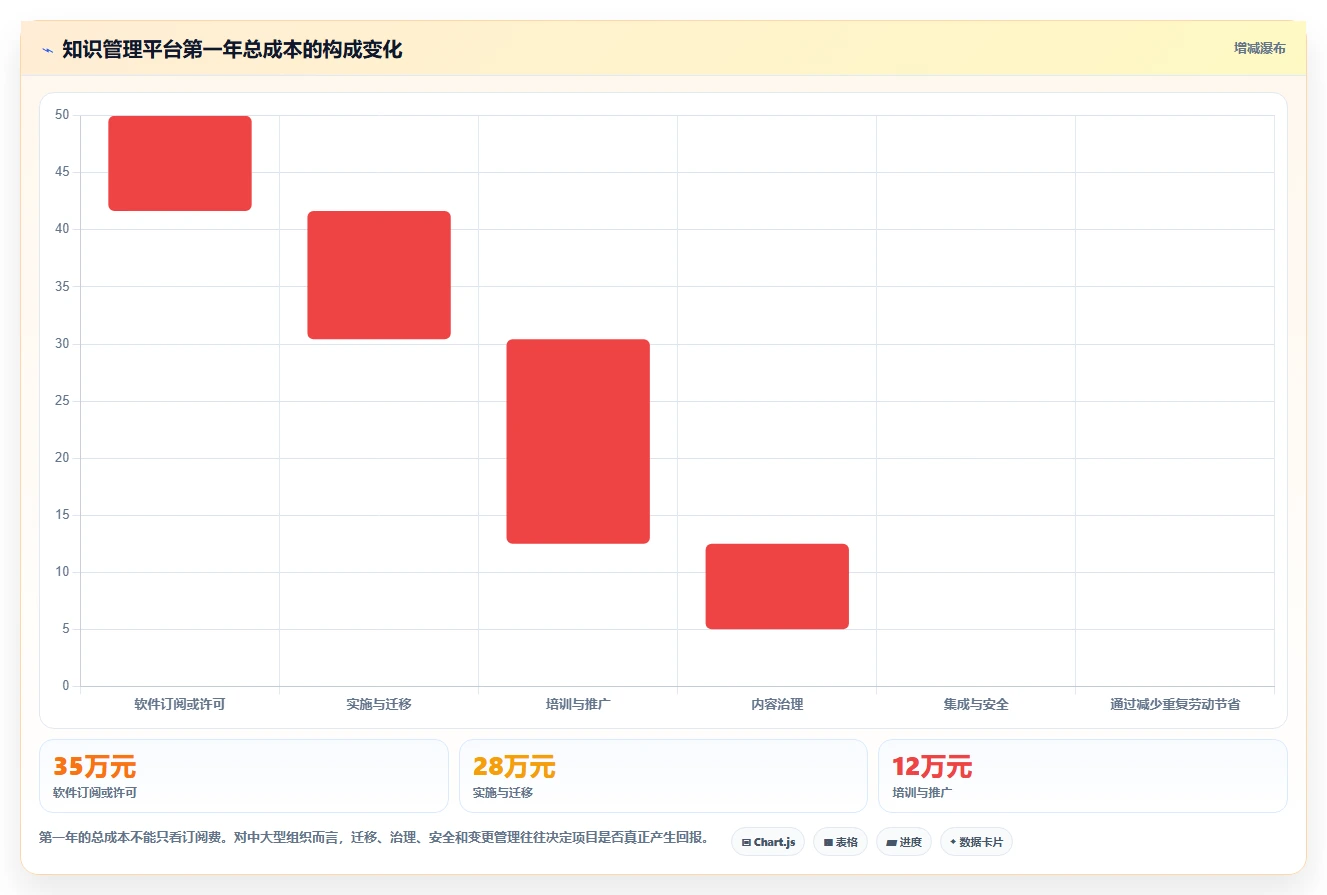Image resolution: width=1327 pixels, height=895 pixels.
Task: Click the 12万元 data card
Action: click(1082, 776)
